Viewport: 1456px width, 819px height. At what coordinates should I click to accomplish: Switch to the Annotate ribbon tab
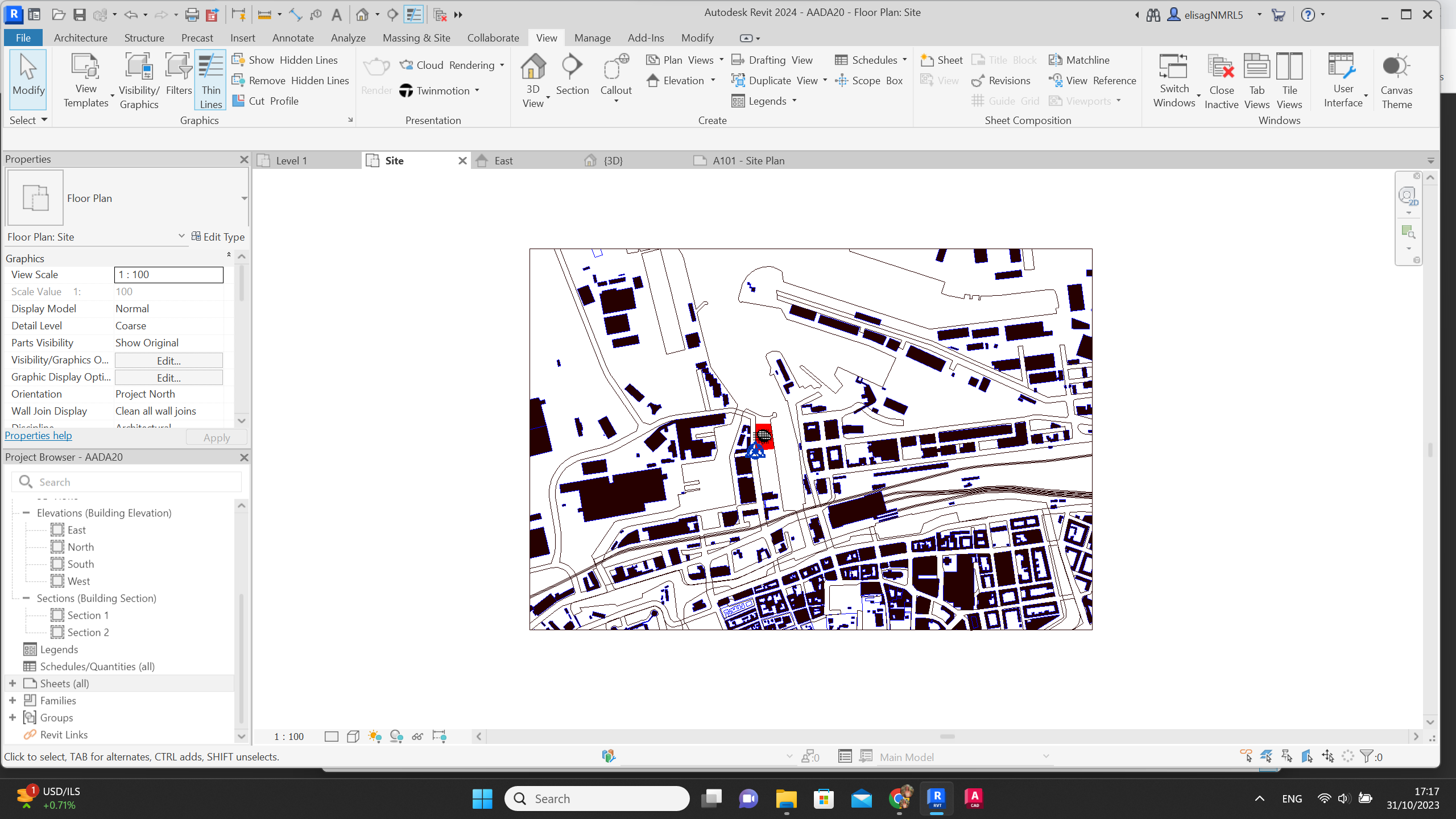pos(293,38)
